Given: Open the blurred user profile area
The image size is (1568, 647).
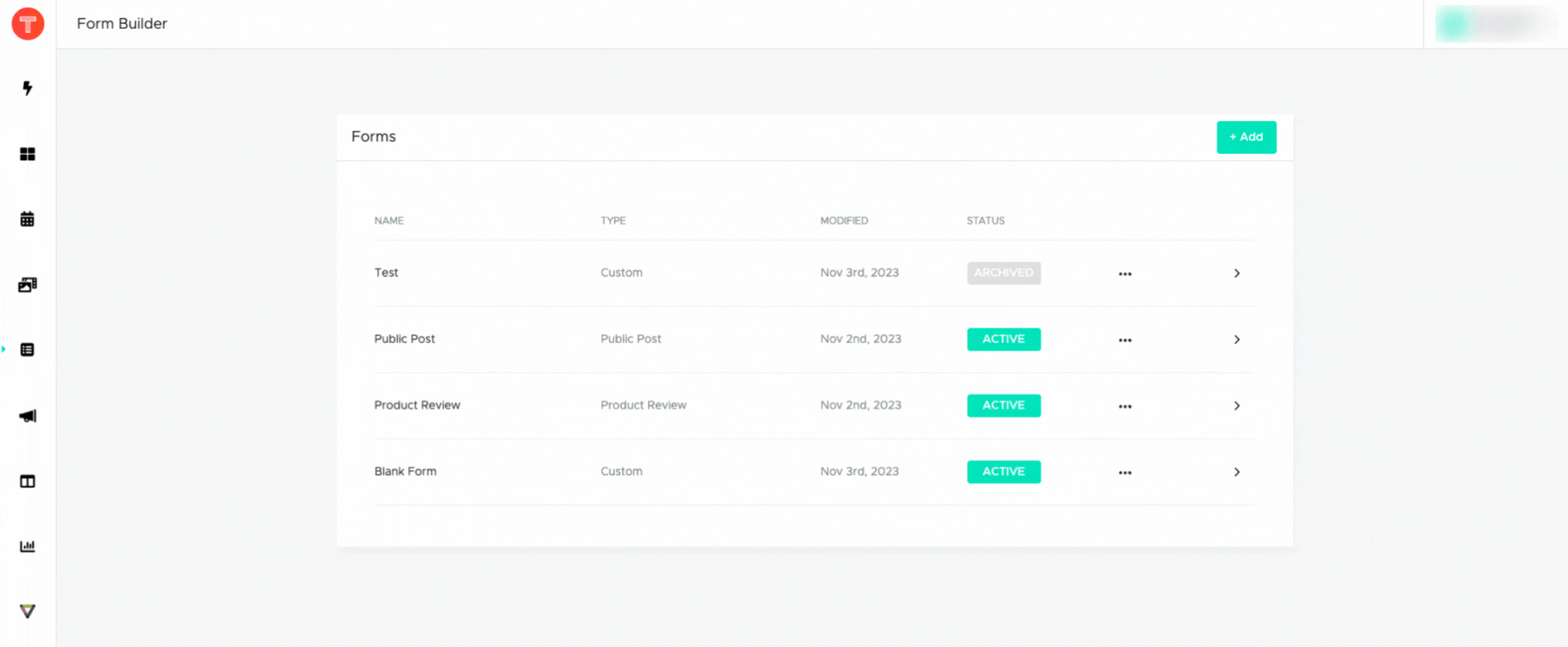Looking at the screenshot, I should pos(1496,24).
